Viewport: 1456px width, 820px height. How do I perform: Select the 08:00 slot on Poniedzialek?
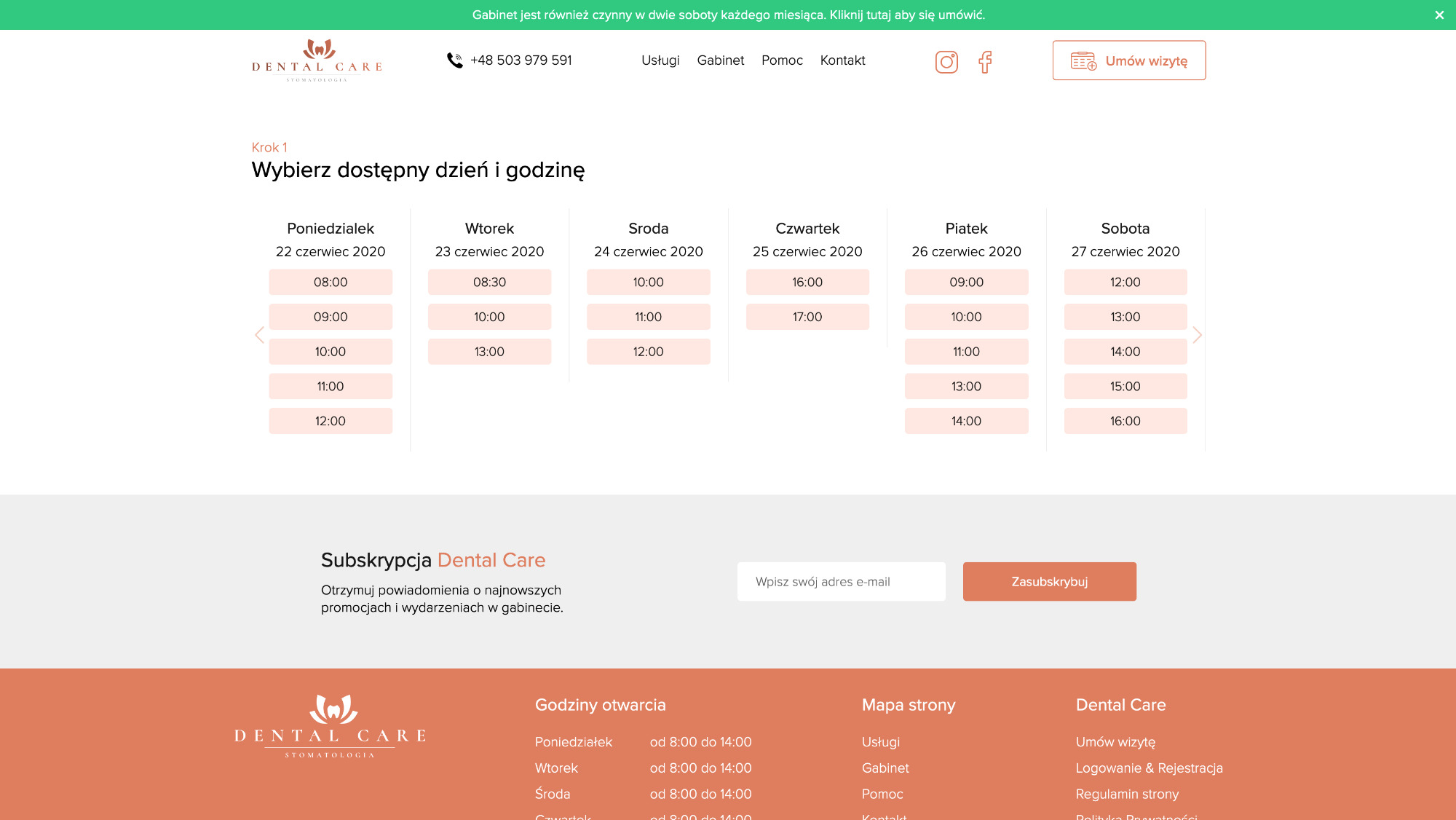pos(331,282)
